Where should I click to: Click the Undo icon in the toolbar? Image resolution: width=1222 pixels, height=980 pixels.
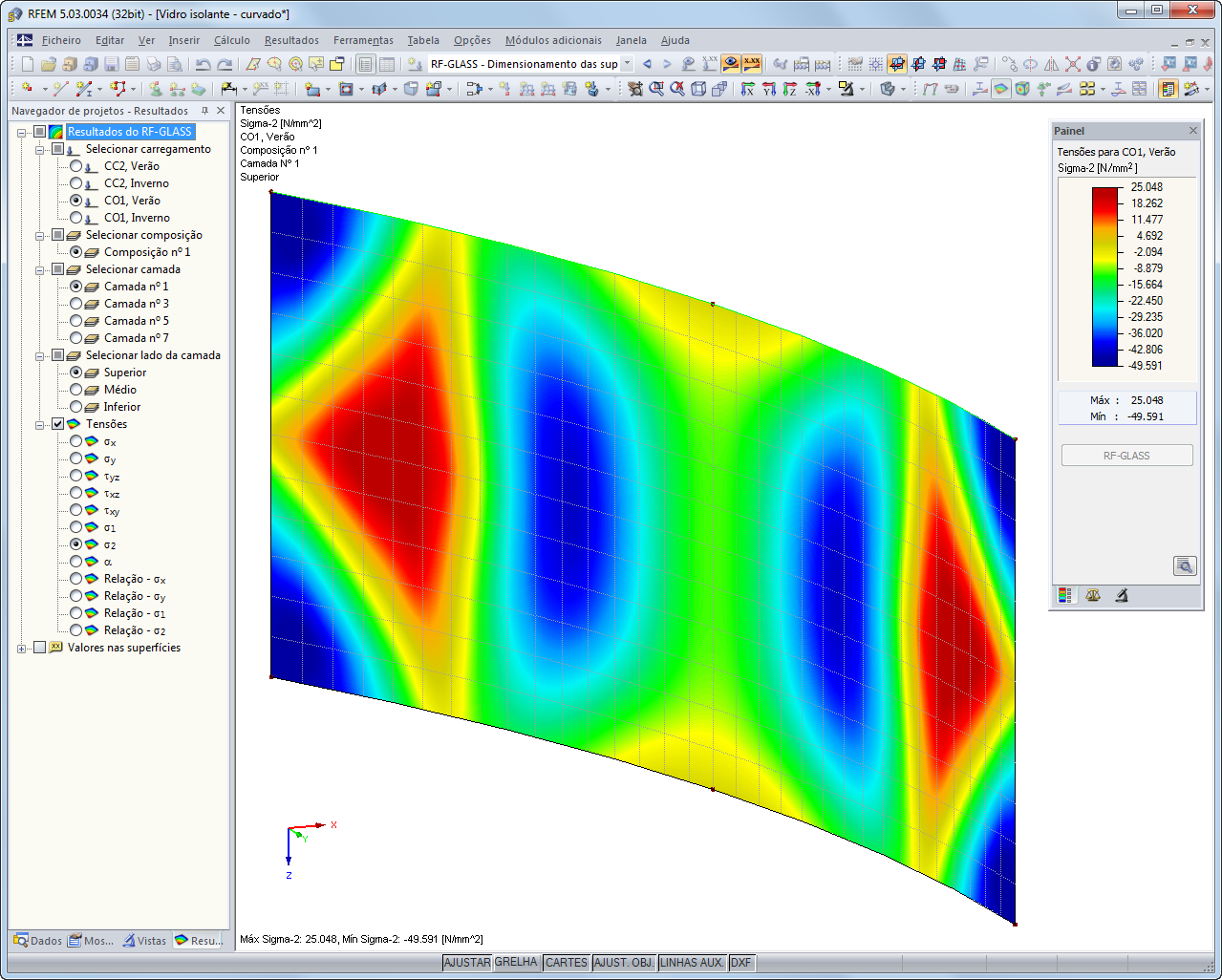201,64
